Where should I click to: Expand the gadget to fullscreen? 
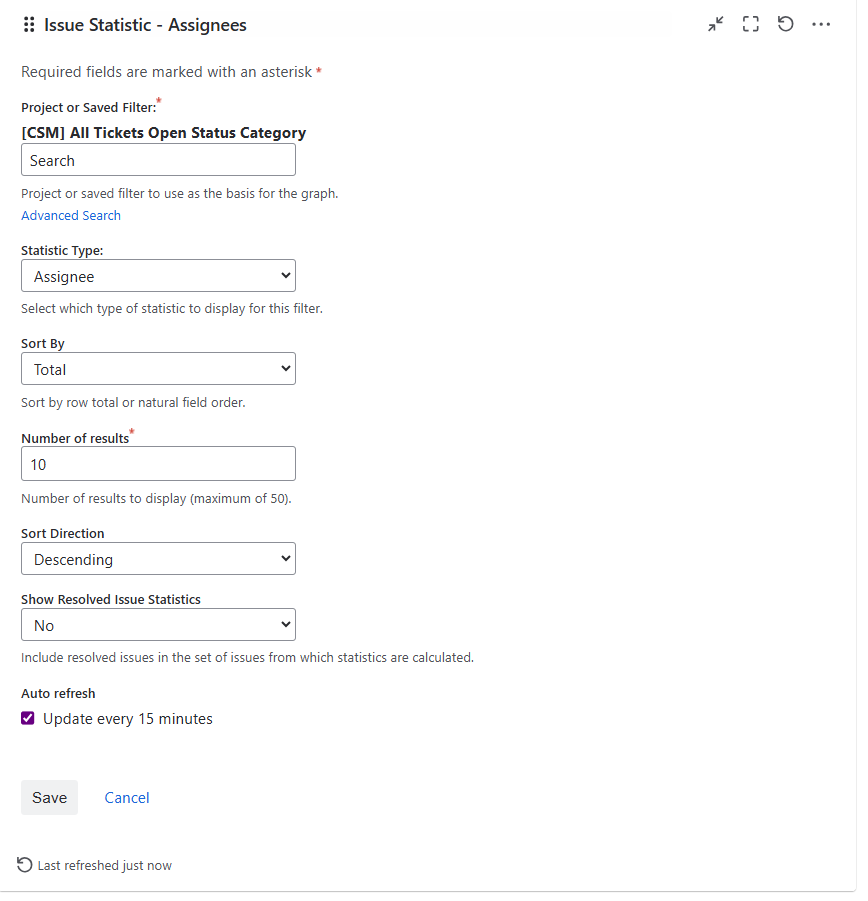click(751, 23)
